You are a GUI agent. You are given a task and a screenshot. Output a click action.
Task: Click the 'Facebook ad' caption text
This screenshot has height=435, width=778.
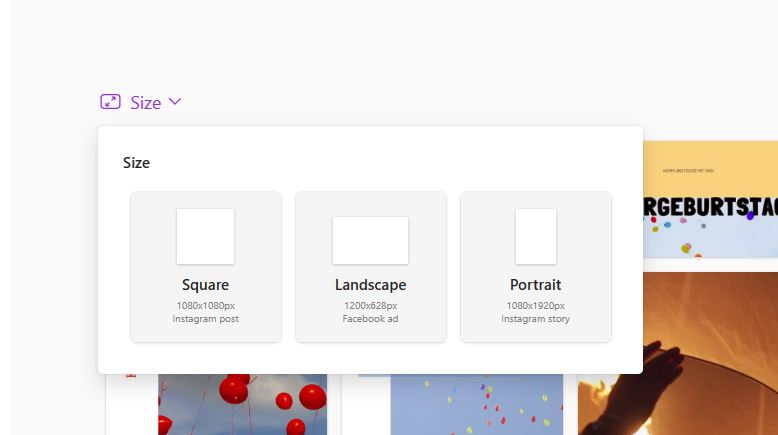370,319
